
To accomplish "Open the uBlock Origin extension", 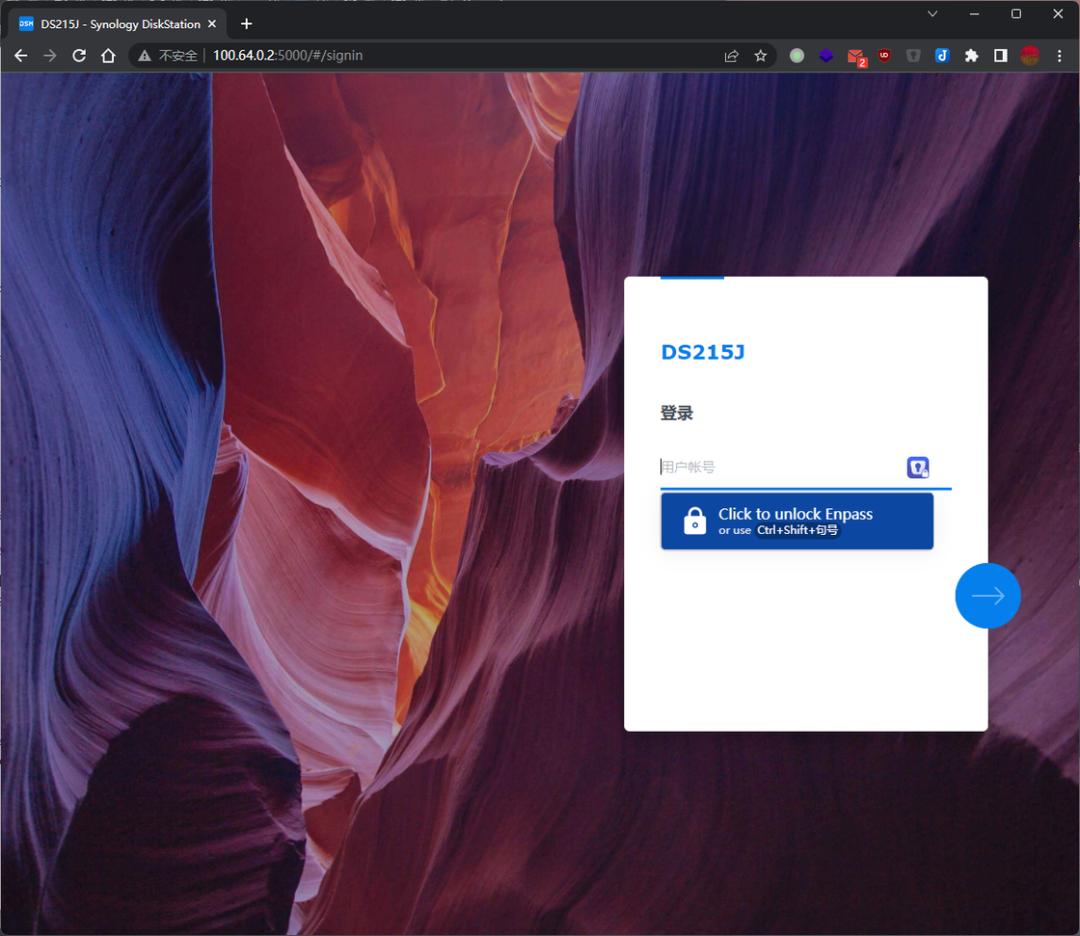I will pyautogui.click(x=884, y=55).
